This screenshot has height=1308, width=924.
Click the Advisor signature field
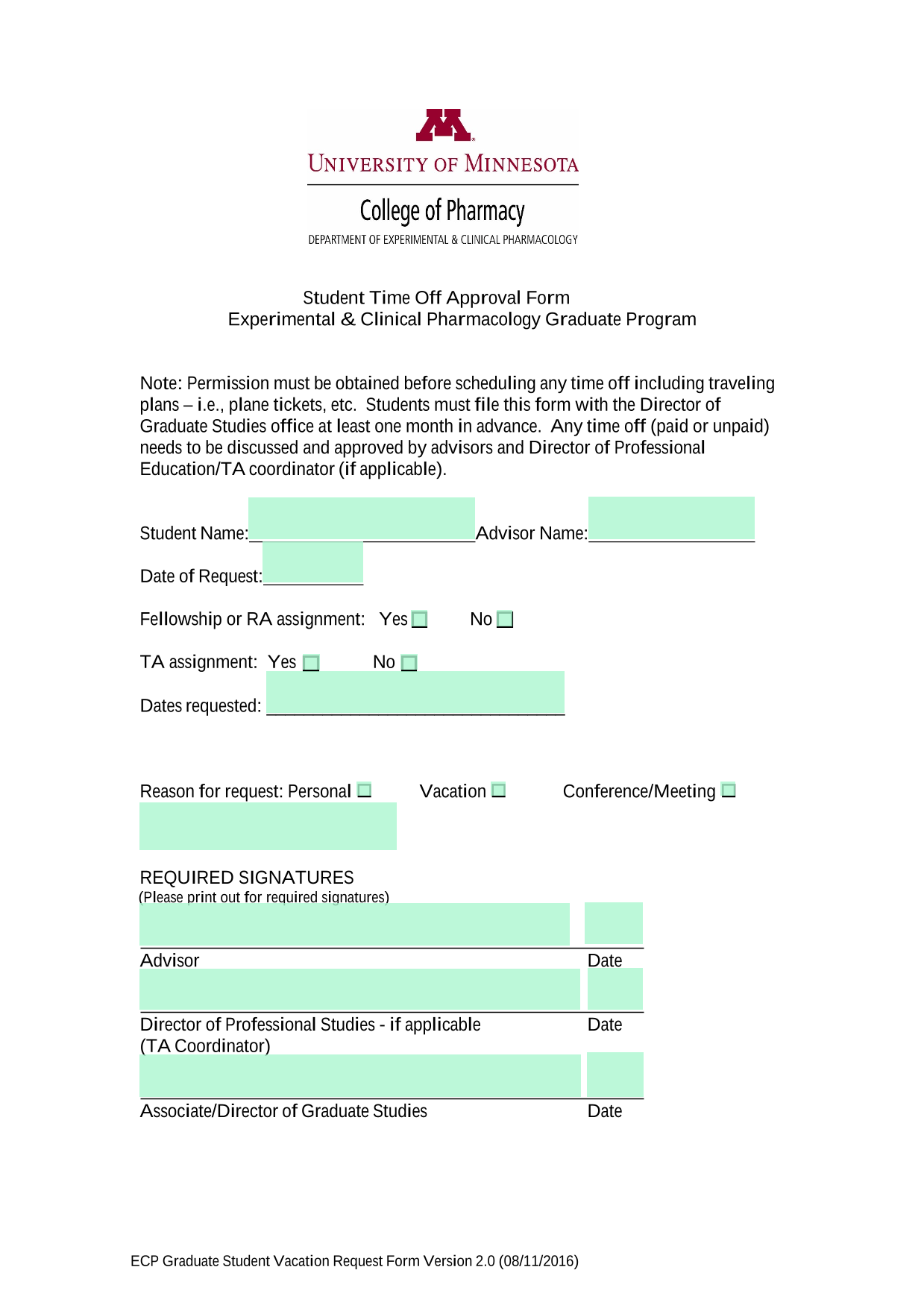[354, 925]
